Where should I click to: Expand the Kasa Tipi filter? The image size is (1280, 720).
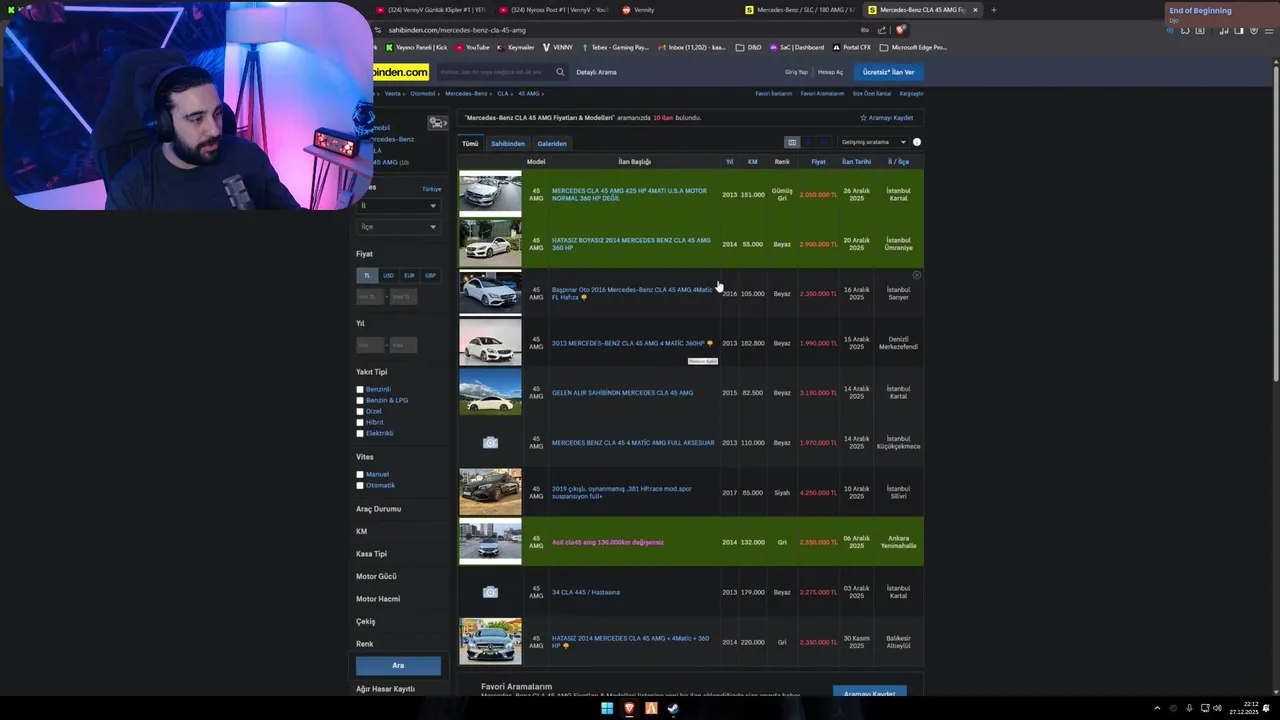click(x=371, y=554)
